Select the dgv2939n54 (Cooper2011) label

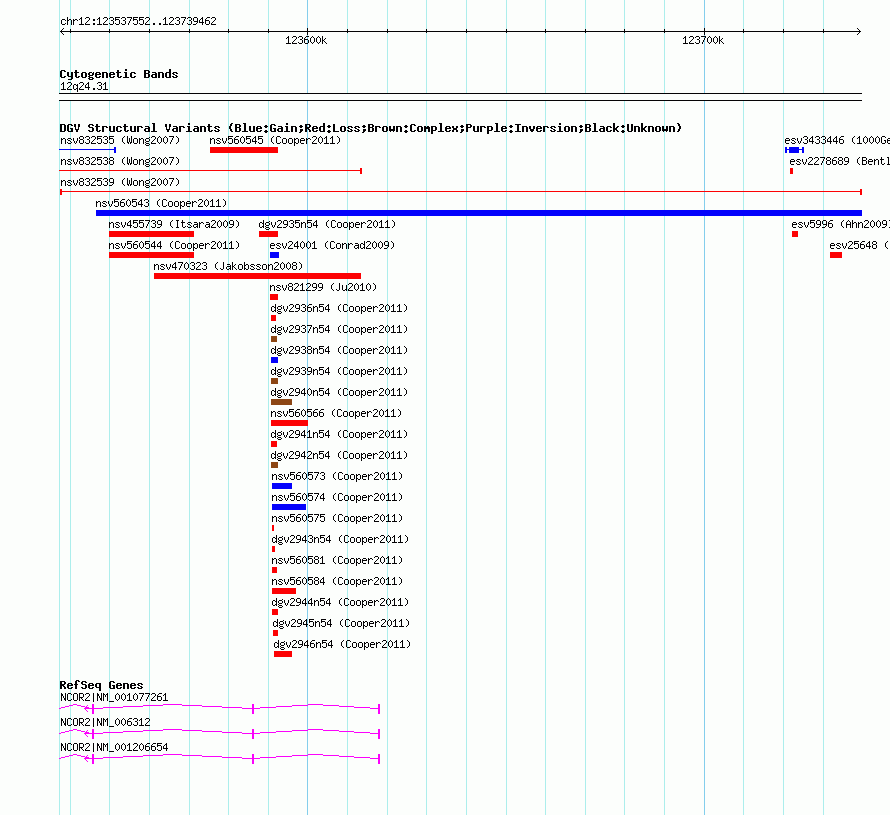[x=339, y=371]
